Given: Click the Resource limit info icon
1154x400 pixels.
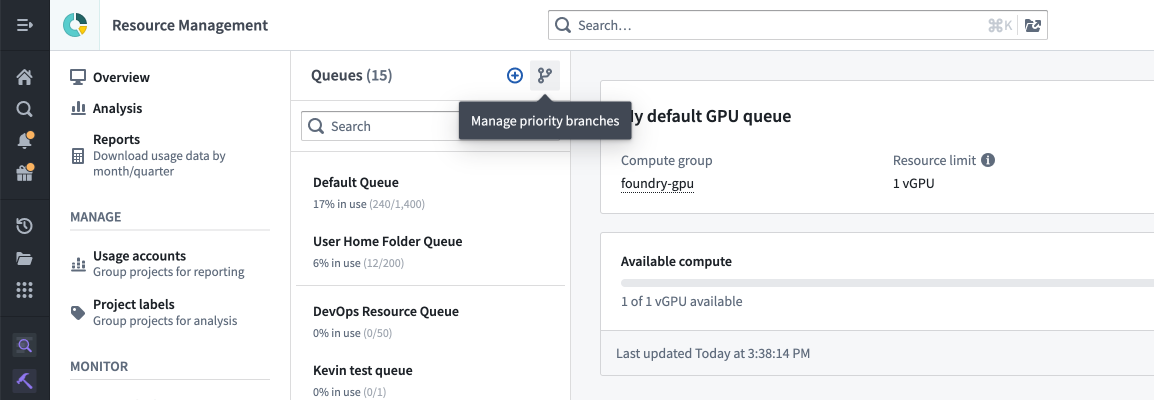Looking at the screenshot, I should click(x=988, y=160).
